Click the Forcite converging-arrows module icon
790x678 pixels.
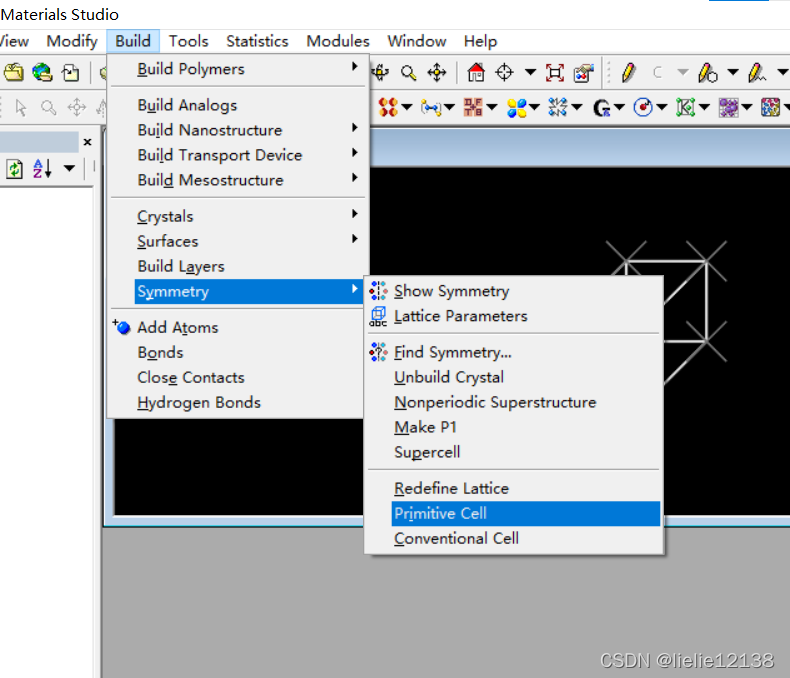[x=558, y=107]
